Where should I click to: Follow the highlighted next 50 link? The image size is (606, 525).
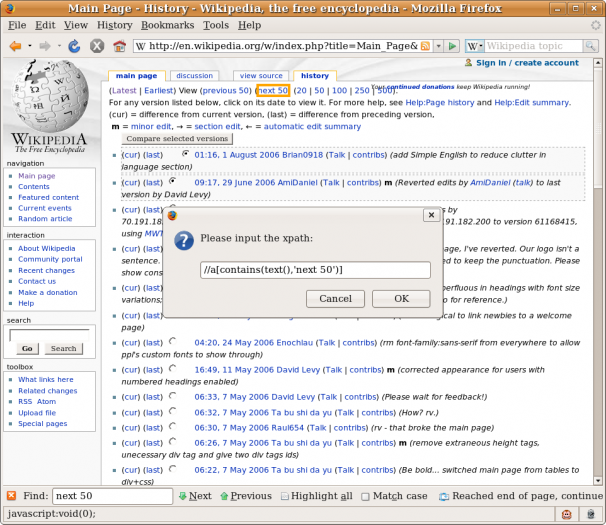pos(273,90)
